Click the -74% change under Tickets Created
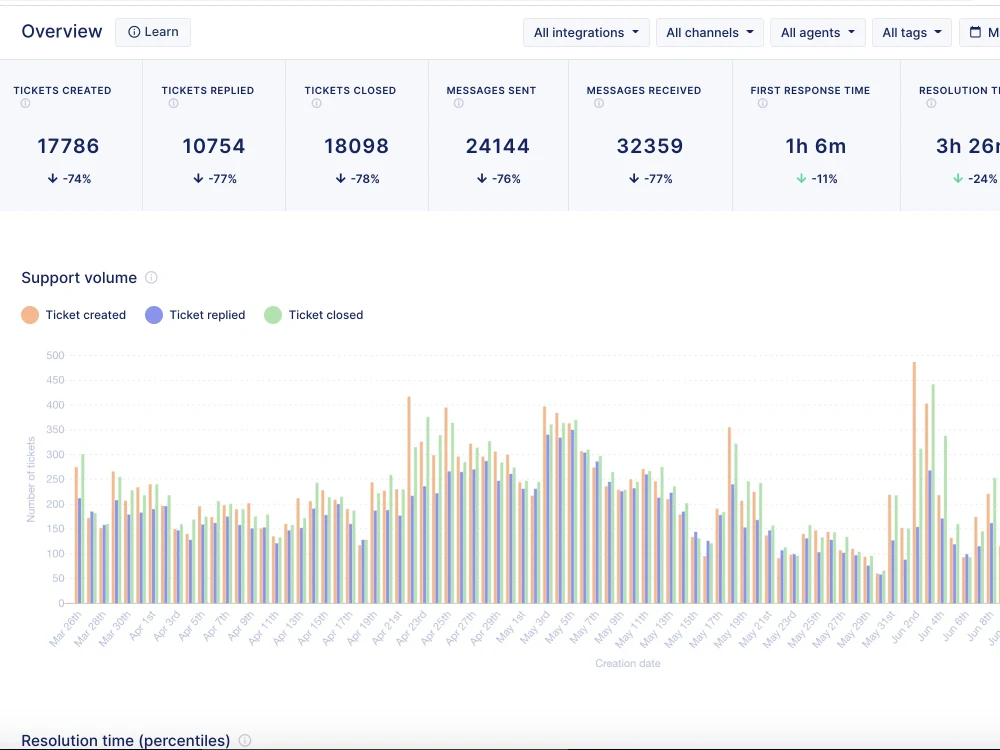This screenshot has height=750, width=1000. click(x=70, y=179)
